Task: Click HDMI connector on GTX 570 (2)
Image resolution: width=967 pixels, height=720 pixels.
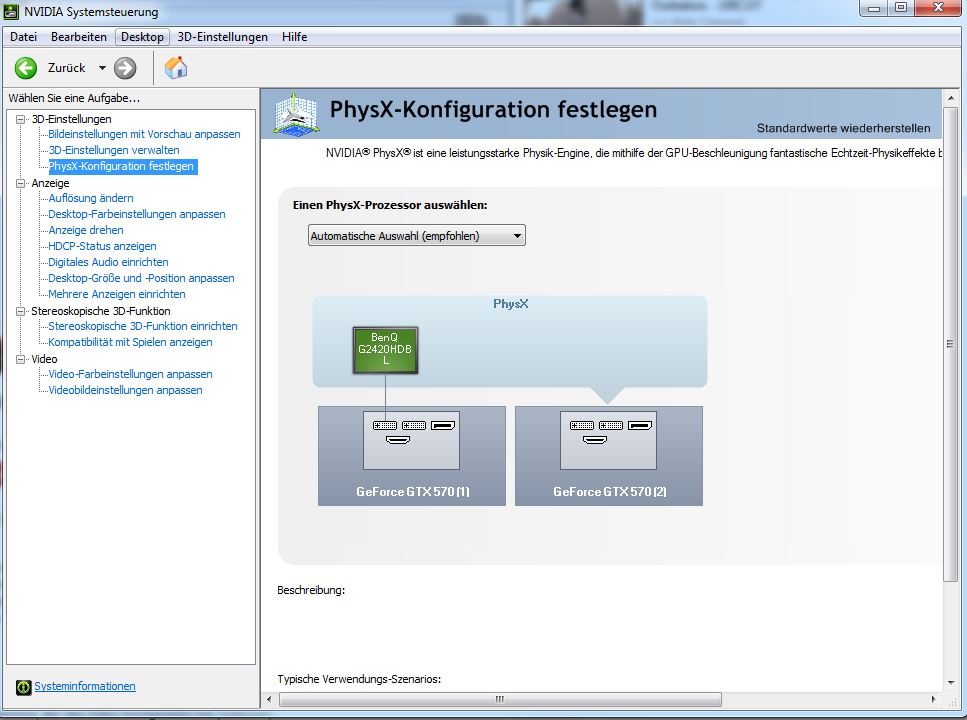Action: point(595,440)
